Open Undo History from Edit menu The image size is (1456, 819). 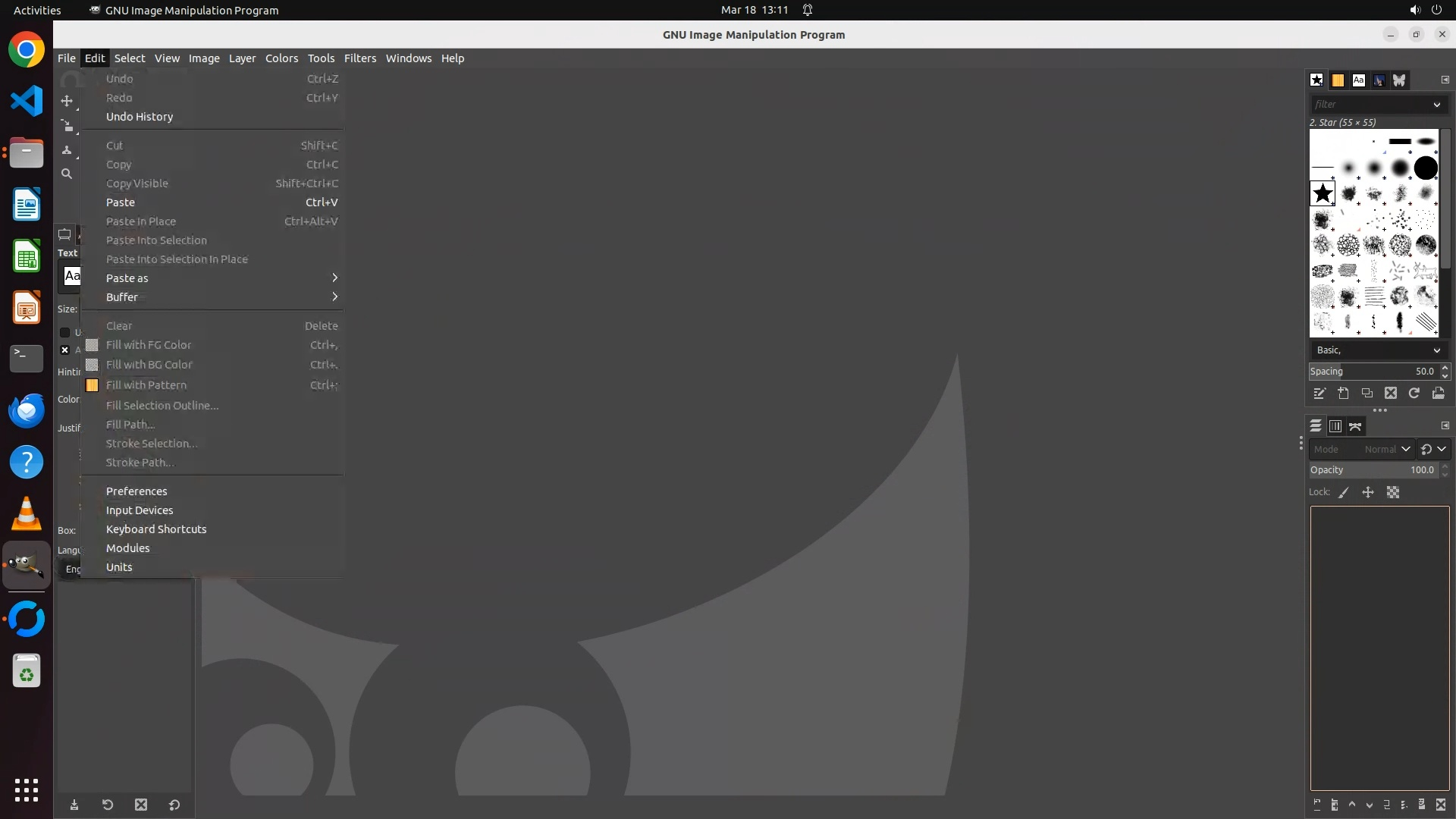[140, 117]
